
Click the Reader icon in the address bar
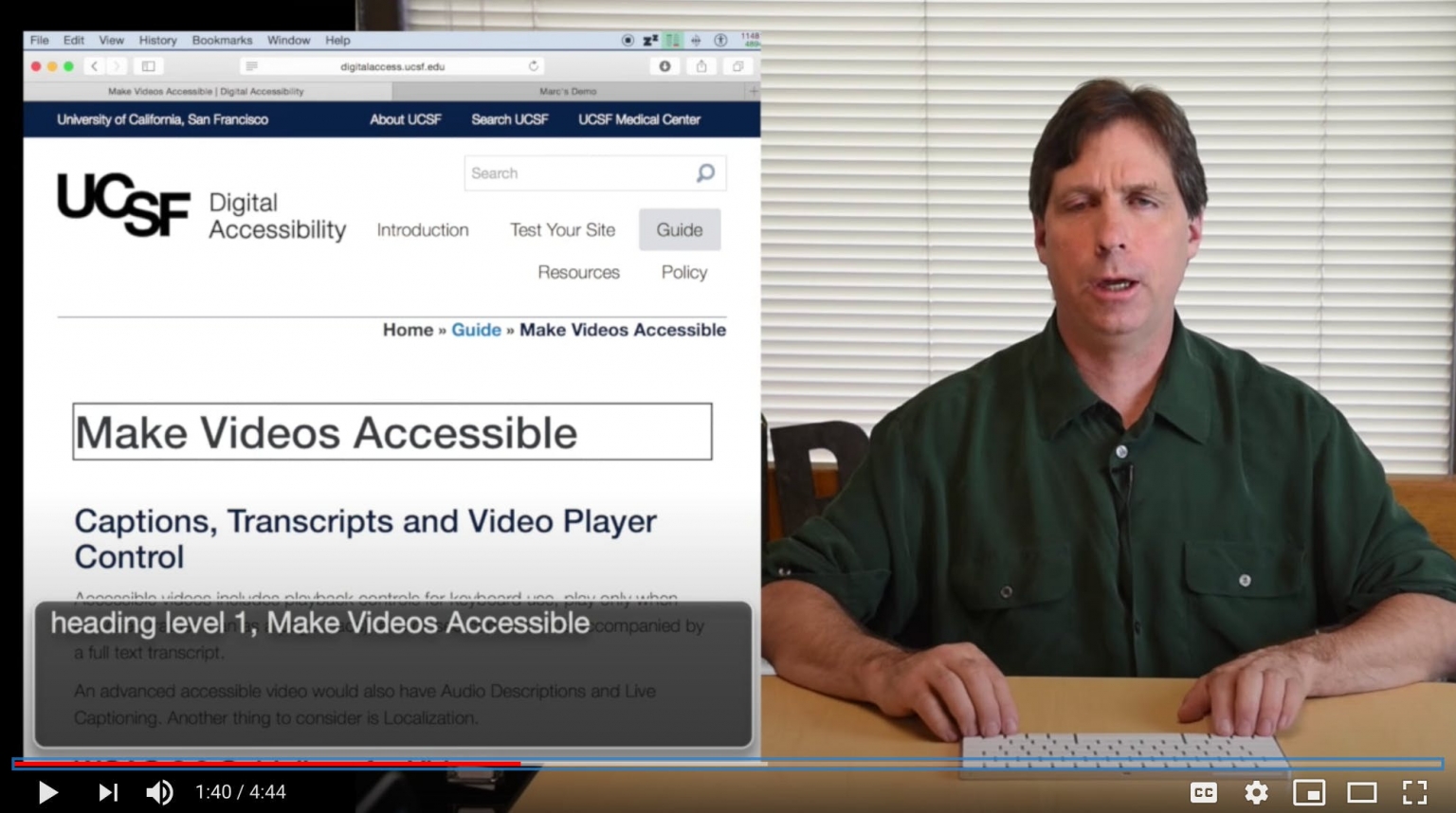(249, 66)
